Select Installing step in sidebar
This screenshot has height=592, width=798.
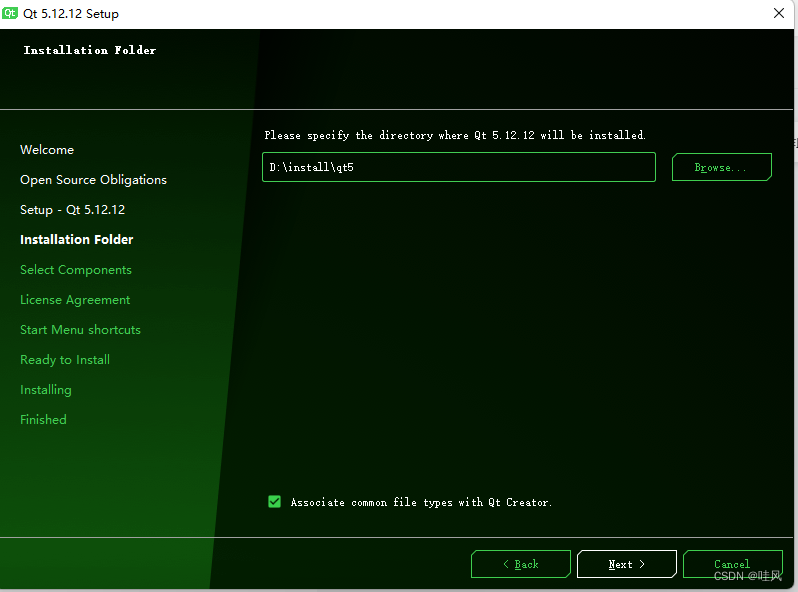[x=46, y=390]
